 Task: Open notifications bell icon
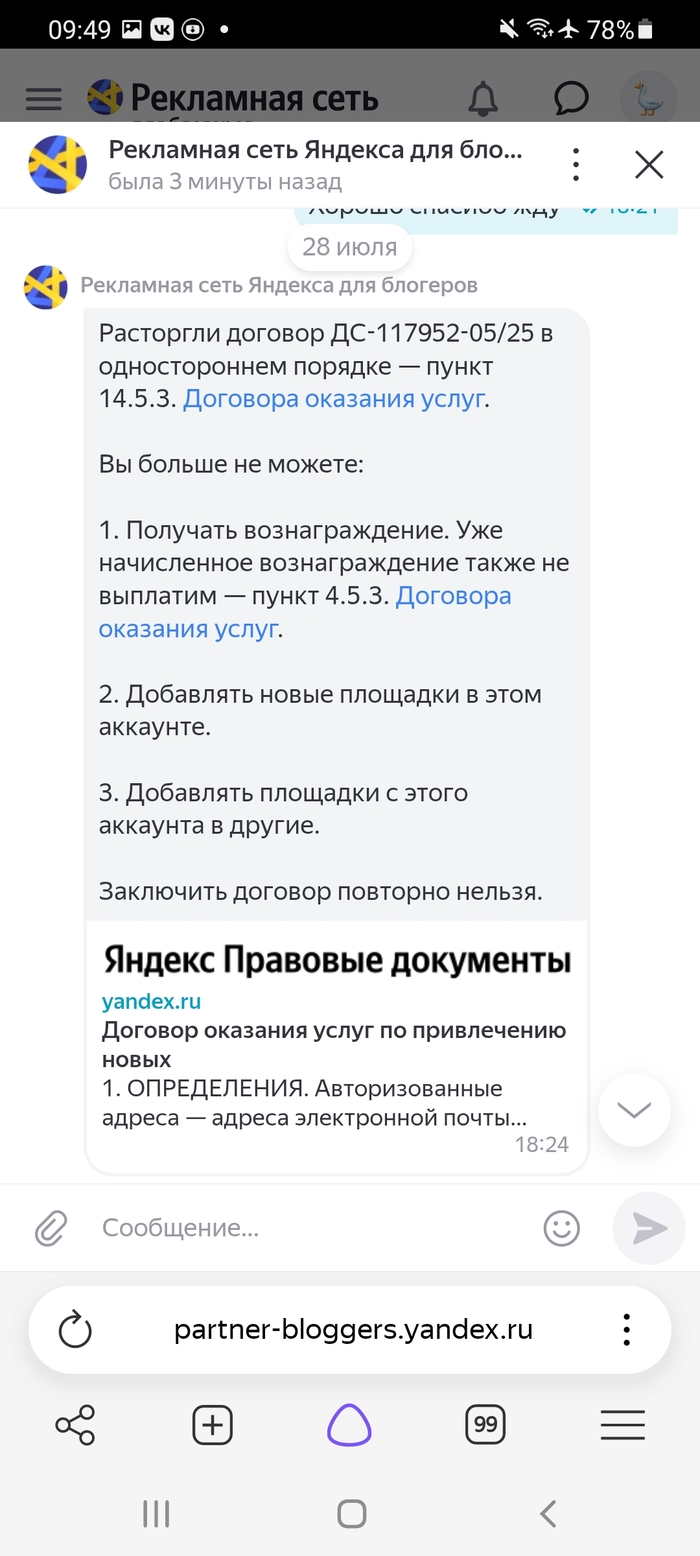pos(483,97)
